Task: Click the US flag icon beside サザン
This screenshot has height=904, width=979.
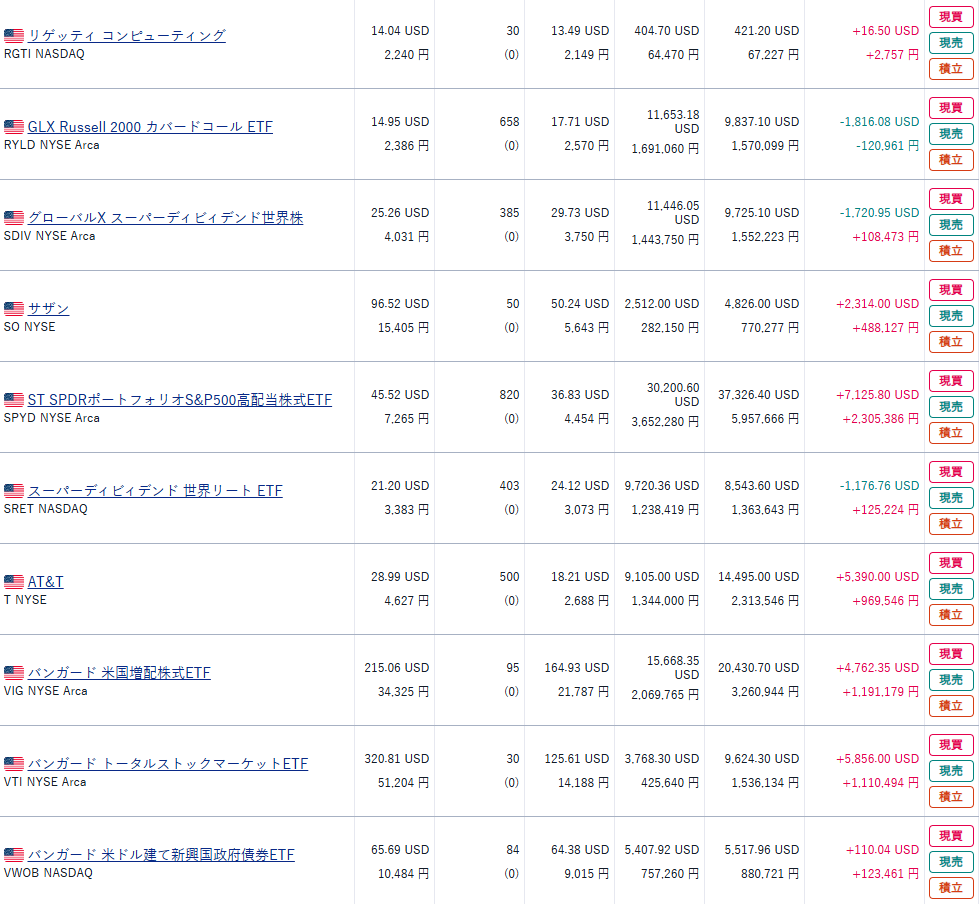Action: pyautogui.click(x=14, y=309)
